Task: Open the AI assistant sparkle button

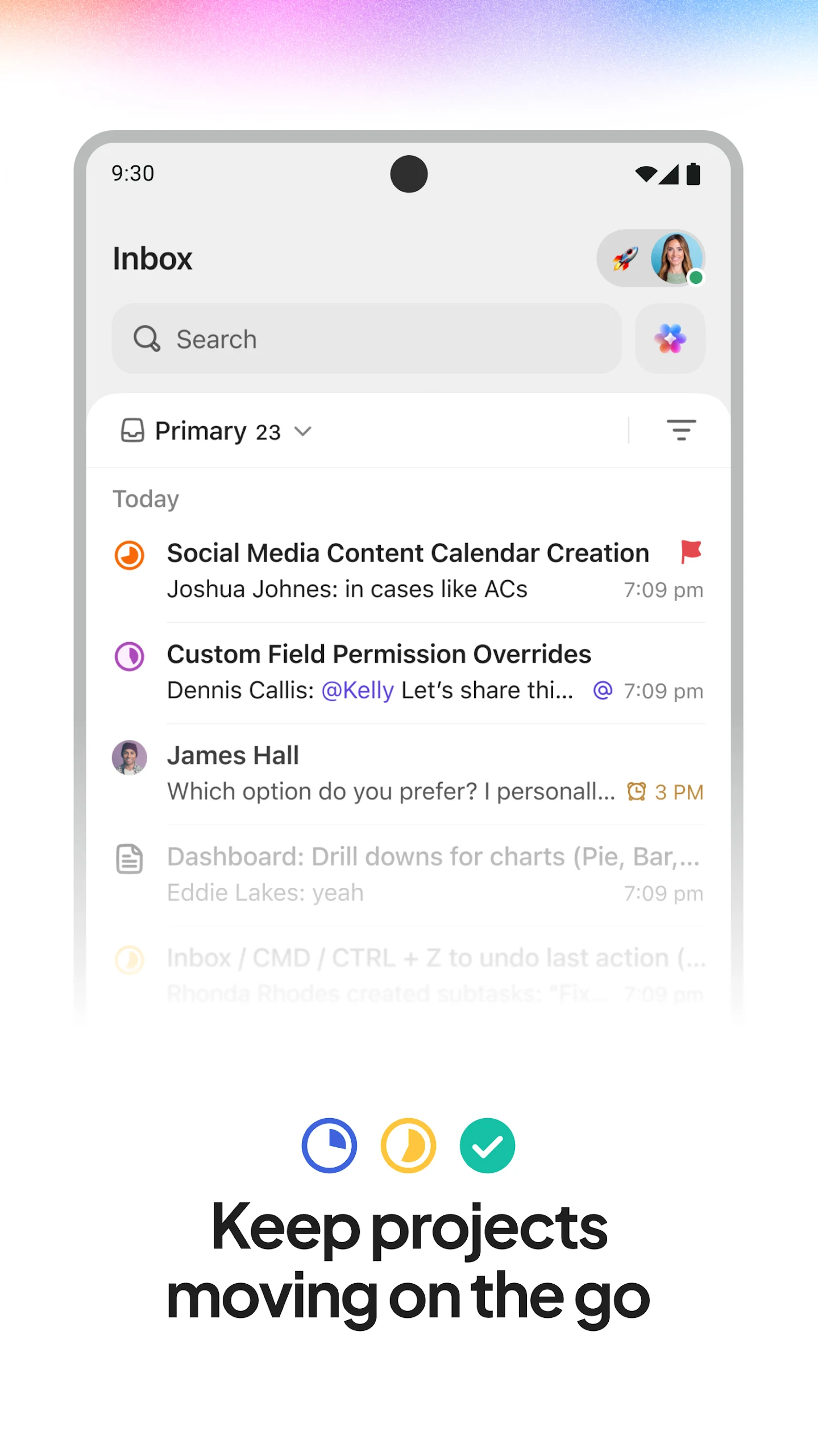Action: tap(670, 338)
